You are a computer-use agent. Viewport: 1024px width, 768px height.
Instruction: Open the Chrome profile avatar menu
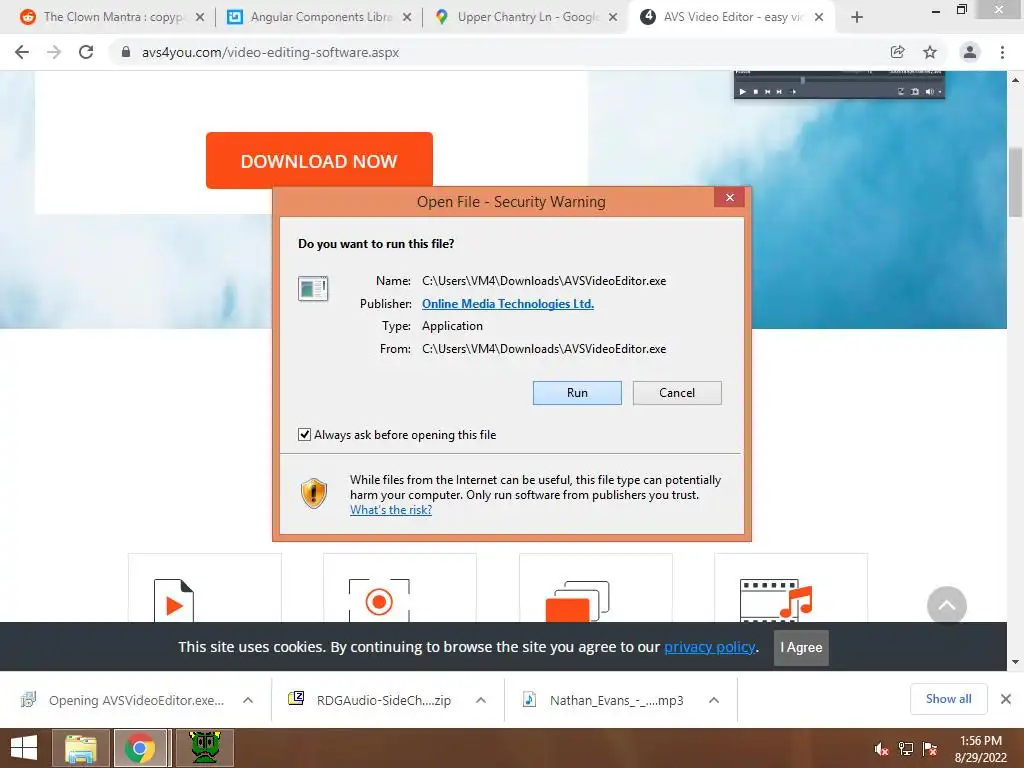(970, 52)
